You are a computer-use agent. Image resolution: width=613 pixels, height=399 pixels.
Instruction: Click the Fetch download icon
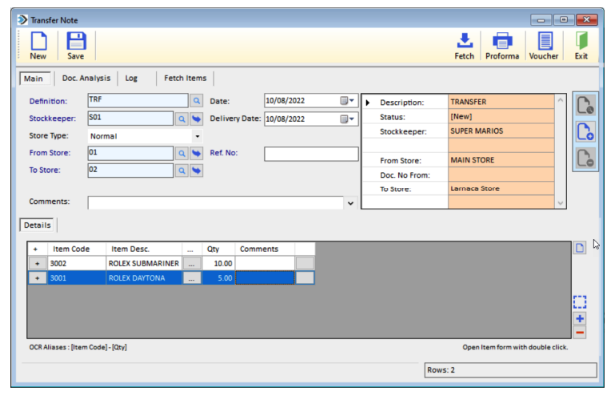(464, 41)
